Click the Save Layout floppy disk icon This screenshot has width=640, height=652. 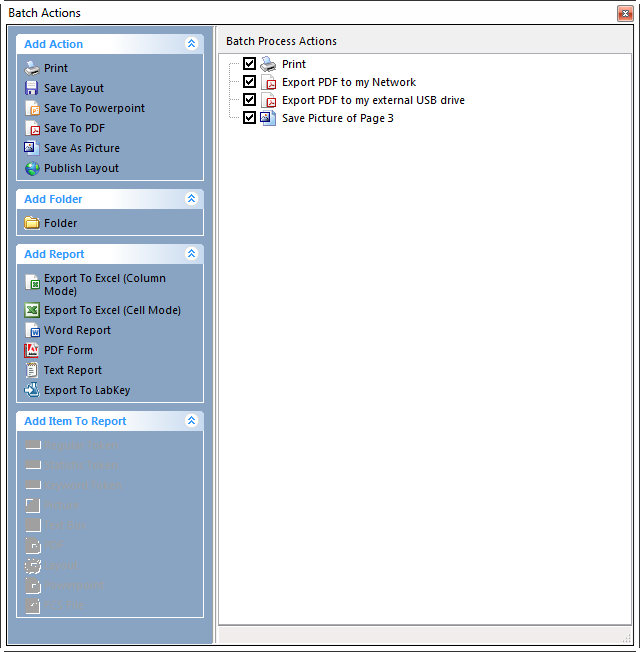click(x=32, y=88)
